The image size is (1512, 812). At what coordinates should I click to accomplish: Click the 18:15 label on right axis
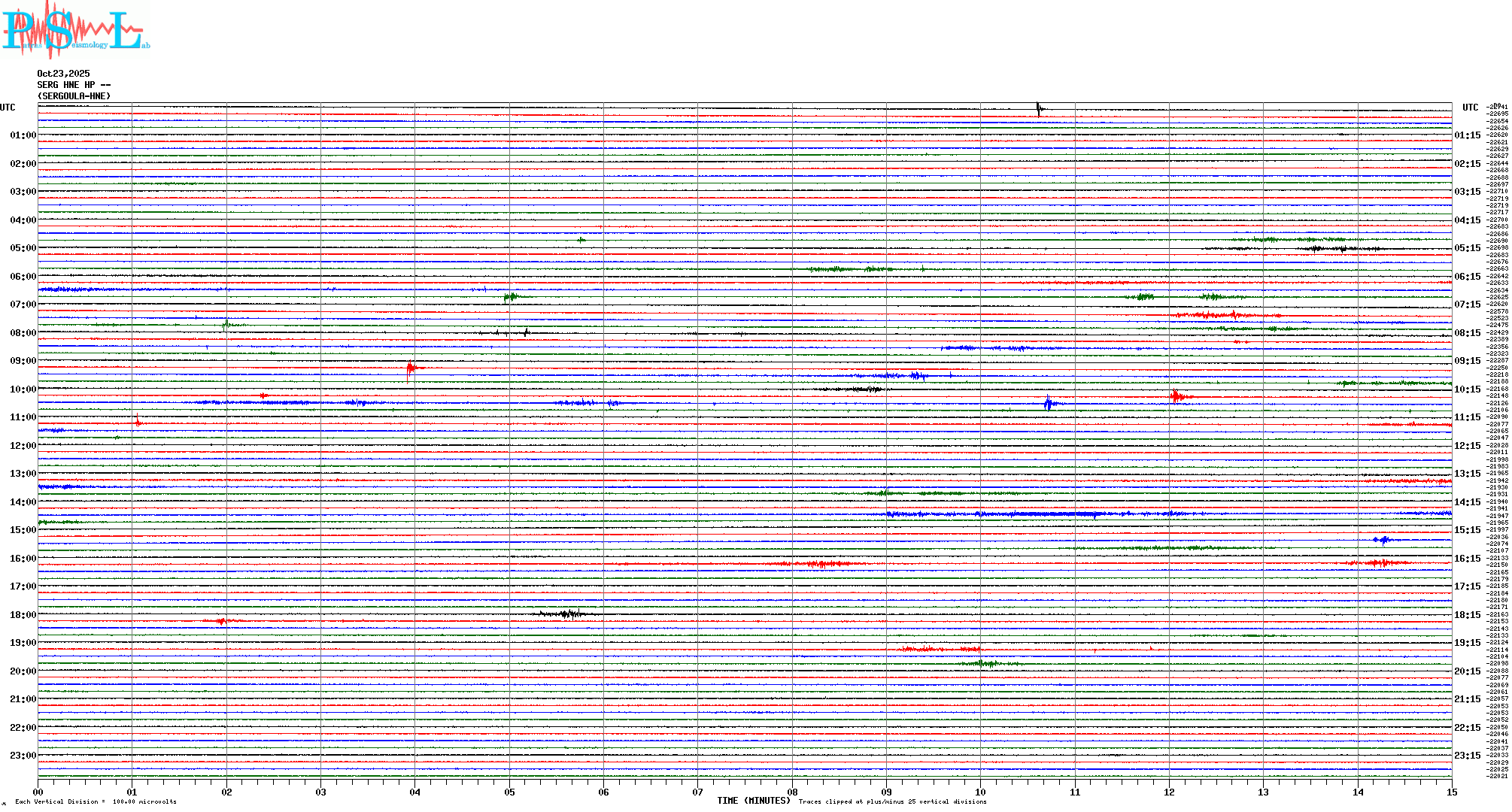(1467, 615)
